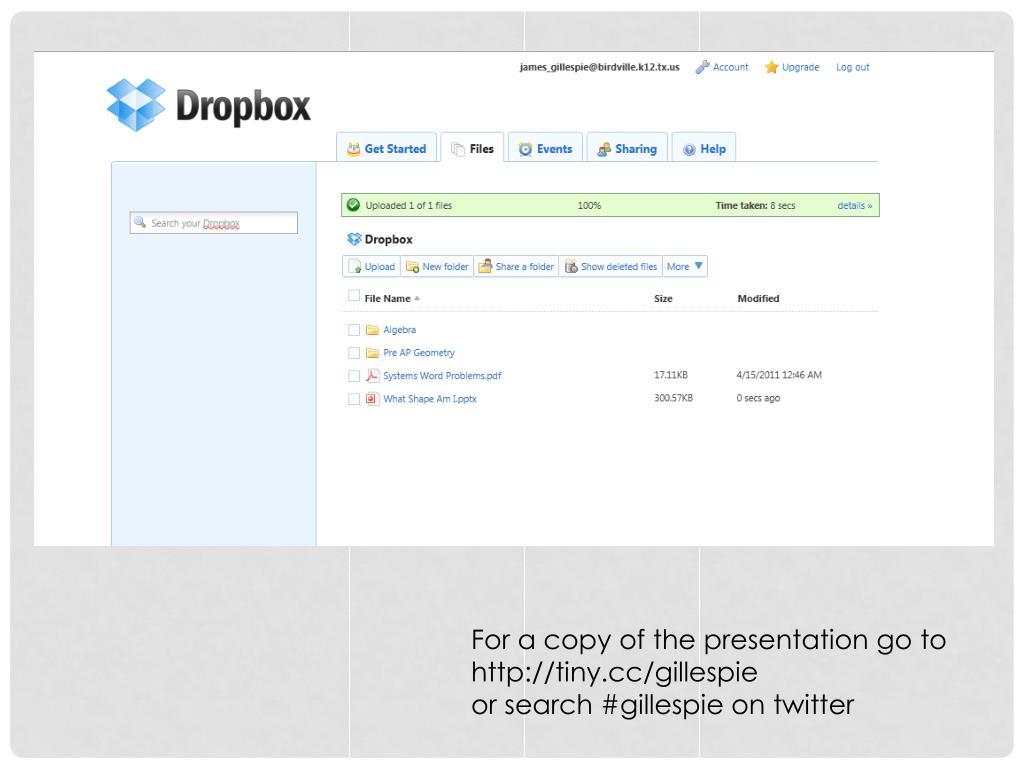Click the Modified column header
This screenshot has height=768, width=1024.
[x=758, y=298]
